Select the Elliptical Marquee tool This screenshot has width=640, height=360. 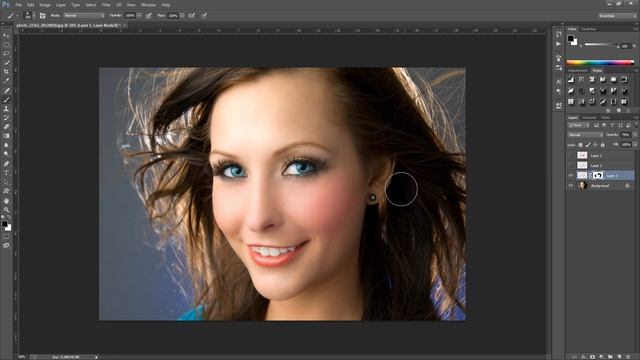point(6,45)
